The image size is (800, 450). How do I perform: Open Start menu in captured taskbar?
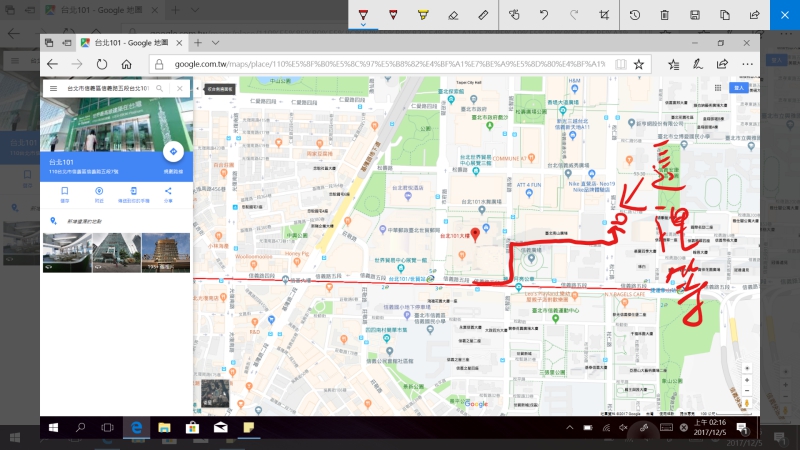pyautogui.click(x=53, y=428)
